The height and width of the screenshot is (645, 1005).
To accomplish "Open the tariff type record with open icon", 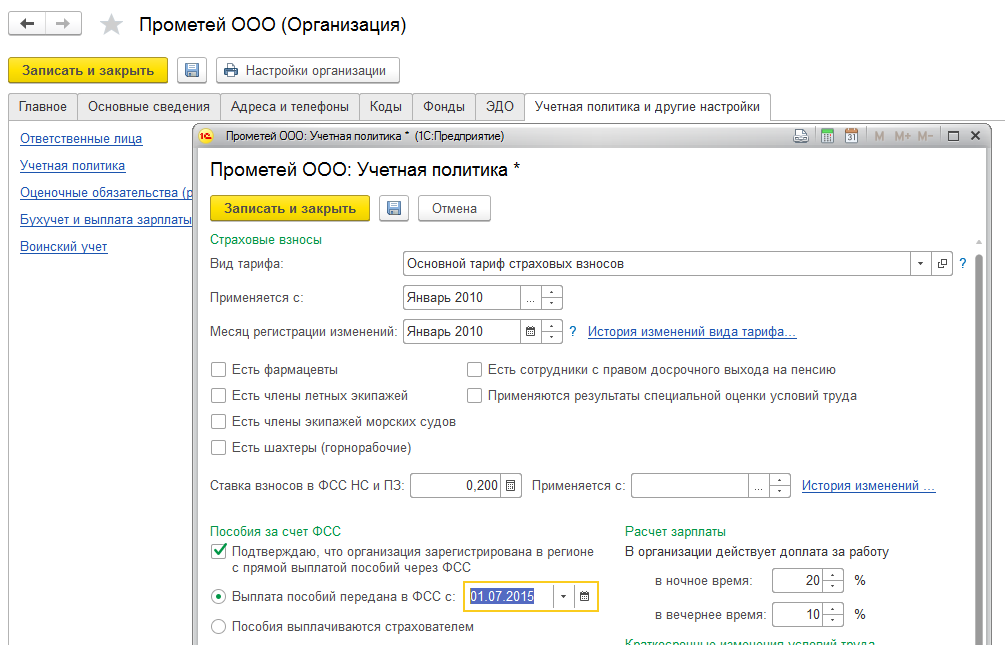I will [x=942, y=264].
